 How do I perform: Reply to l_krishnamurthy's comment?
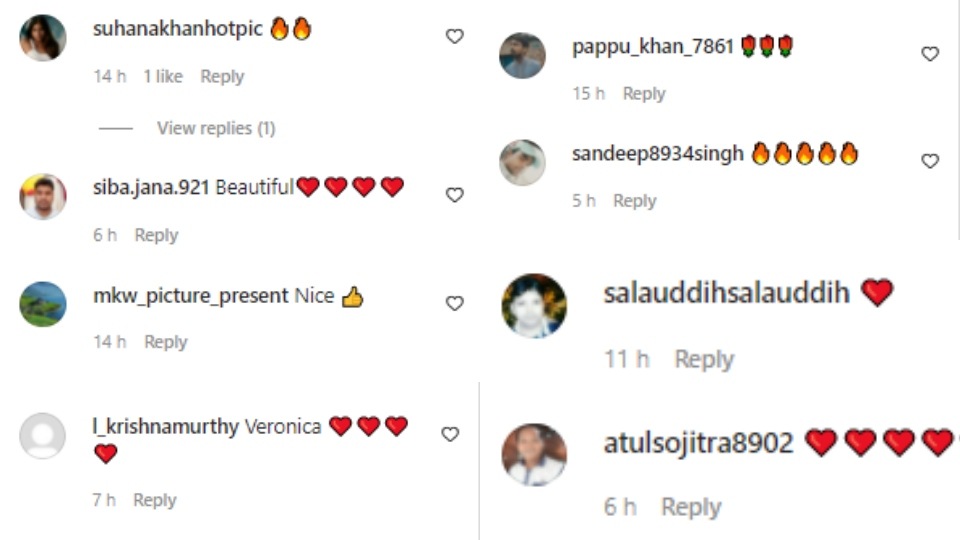[x=155, y=500]
